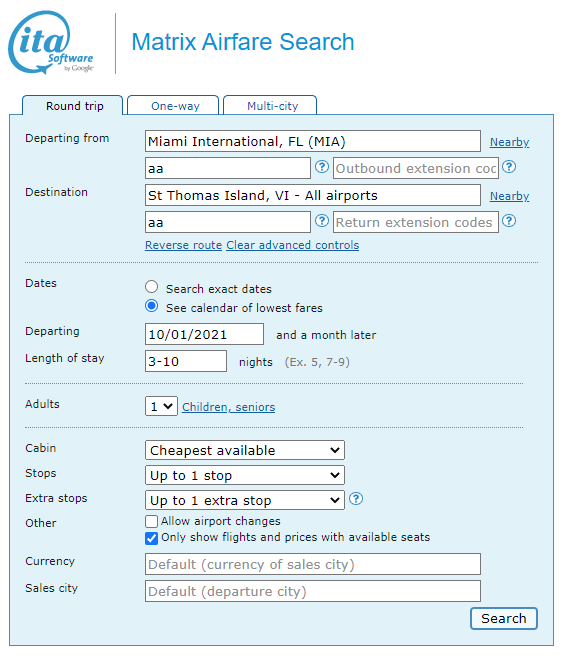563x662 pixels.
Task: Switch to the One-way tab
Action: click(173, 106)
